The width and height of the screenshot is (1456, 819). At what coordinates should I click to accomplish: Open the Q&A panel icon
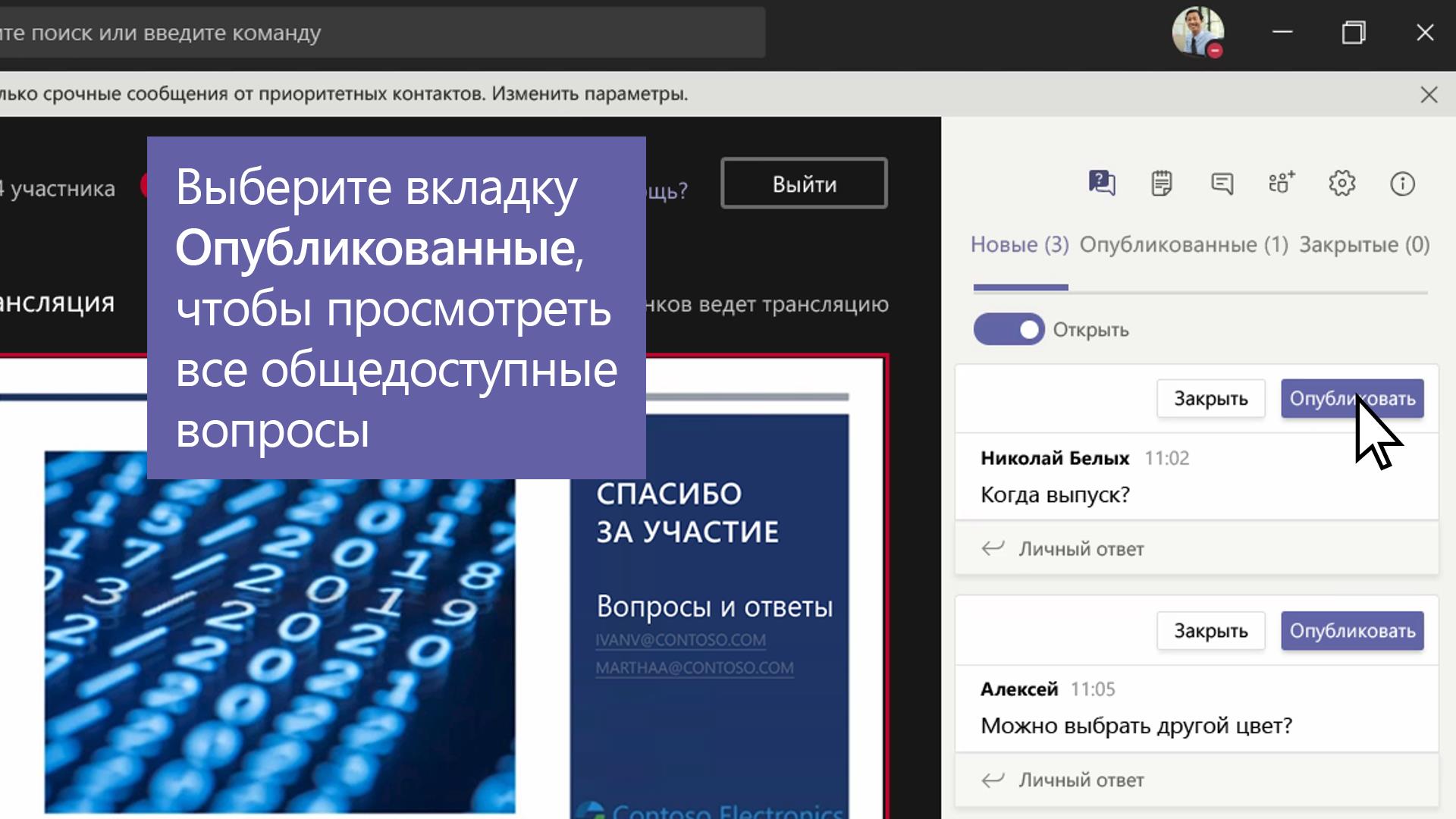tap(1102, 183)
